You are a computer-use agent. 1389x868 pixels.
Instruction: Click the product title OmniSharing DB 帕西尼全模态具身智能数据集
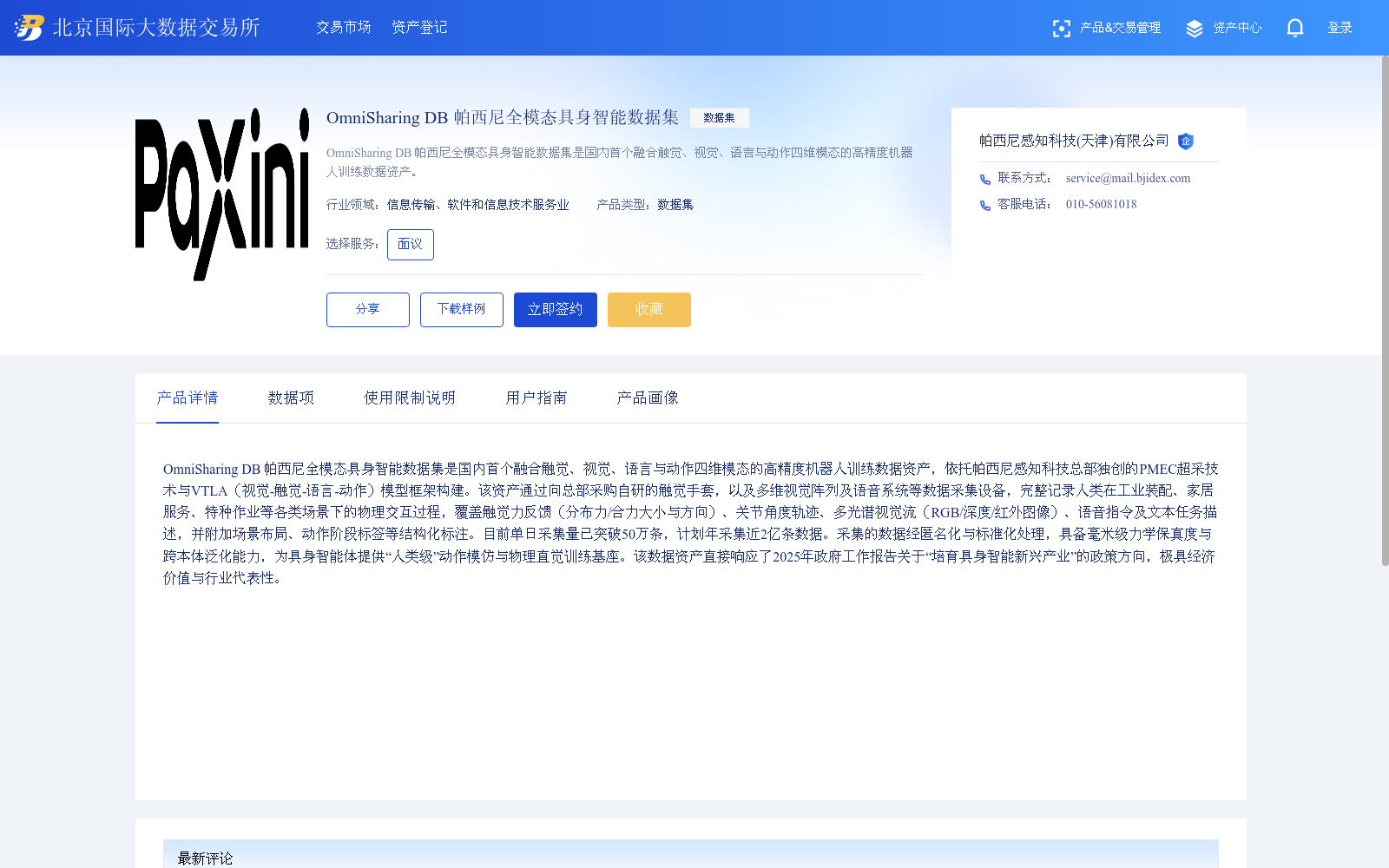click(x=503, y=118)
